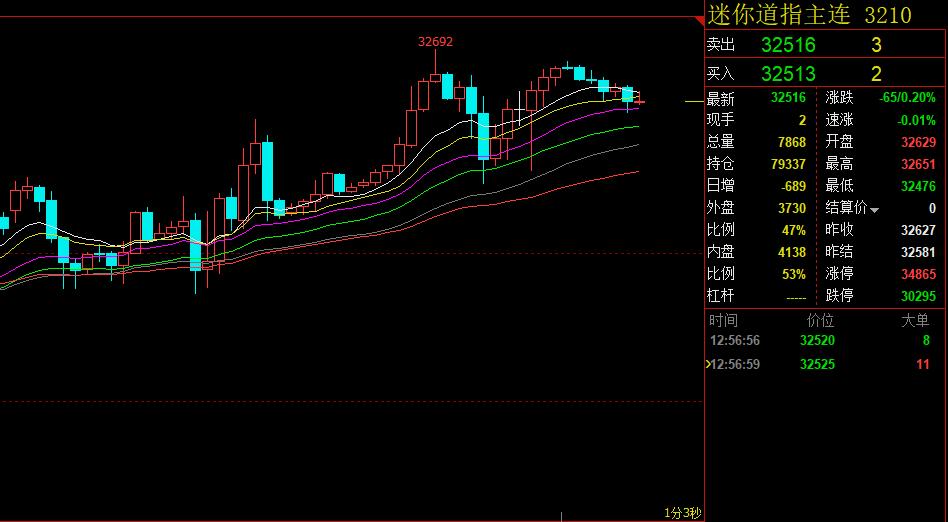
Task: Click the yellow arrow beside 12:56:59
Action: click(707, 365)
